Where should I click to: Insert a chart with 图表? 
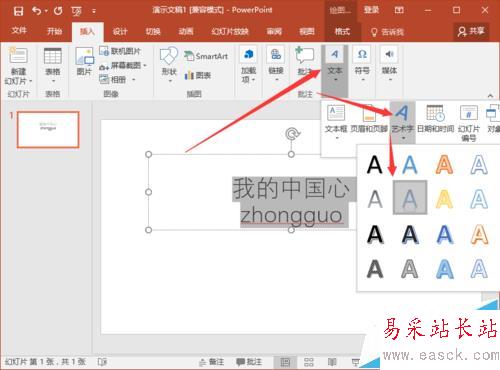point(198,75)
